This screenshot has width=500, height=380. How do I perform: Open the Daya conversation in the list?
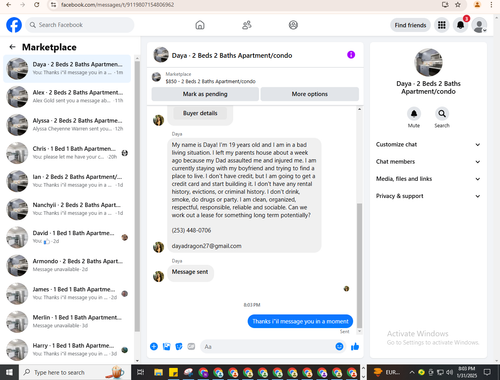coord(67,68)
